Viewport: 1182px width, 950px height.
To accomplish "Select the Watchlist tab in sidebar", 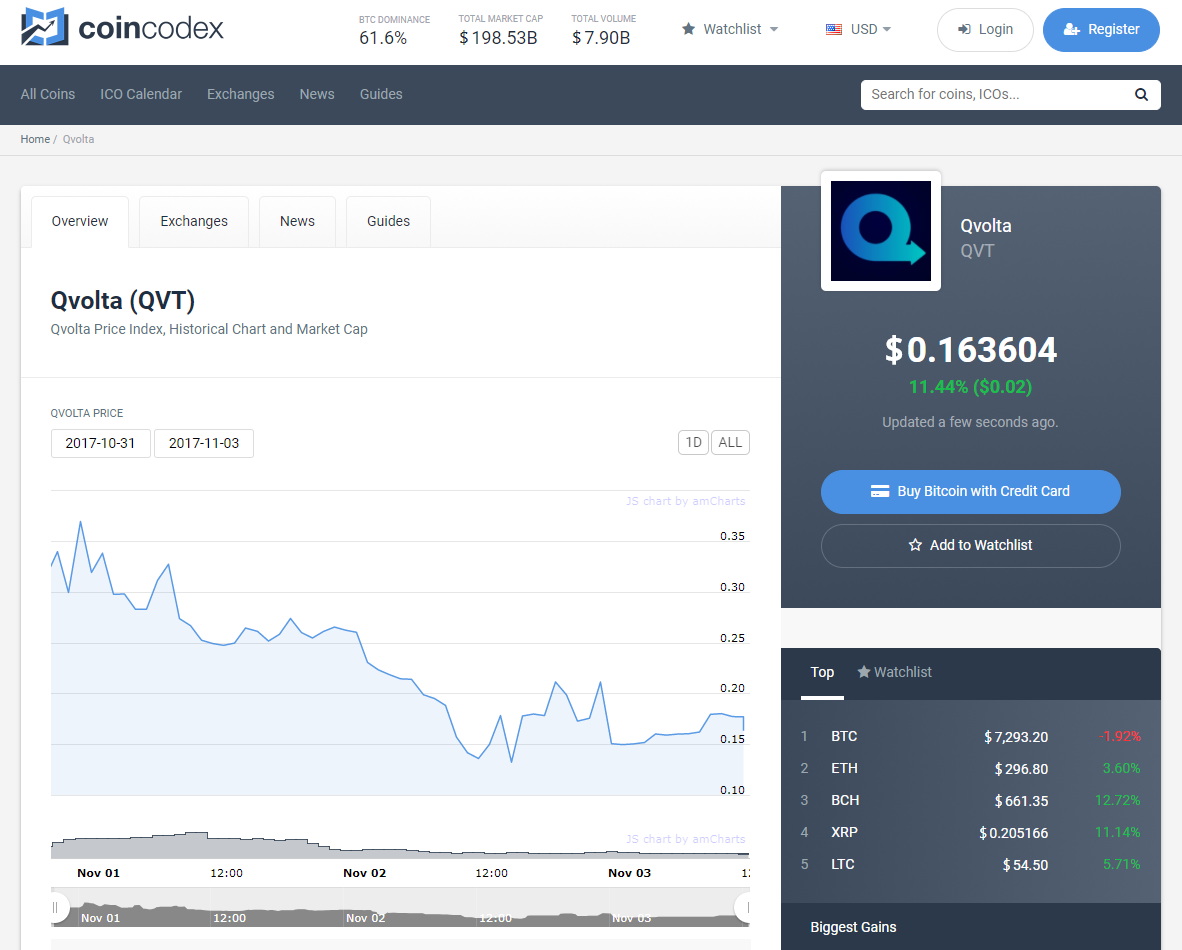I will (895, 673).
